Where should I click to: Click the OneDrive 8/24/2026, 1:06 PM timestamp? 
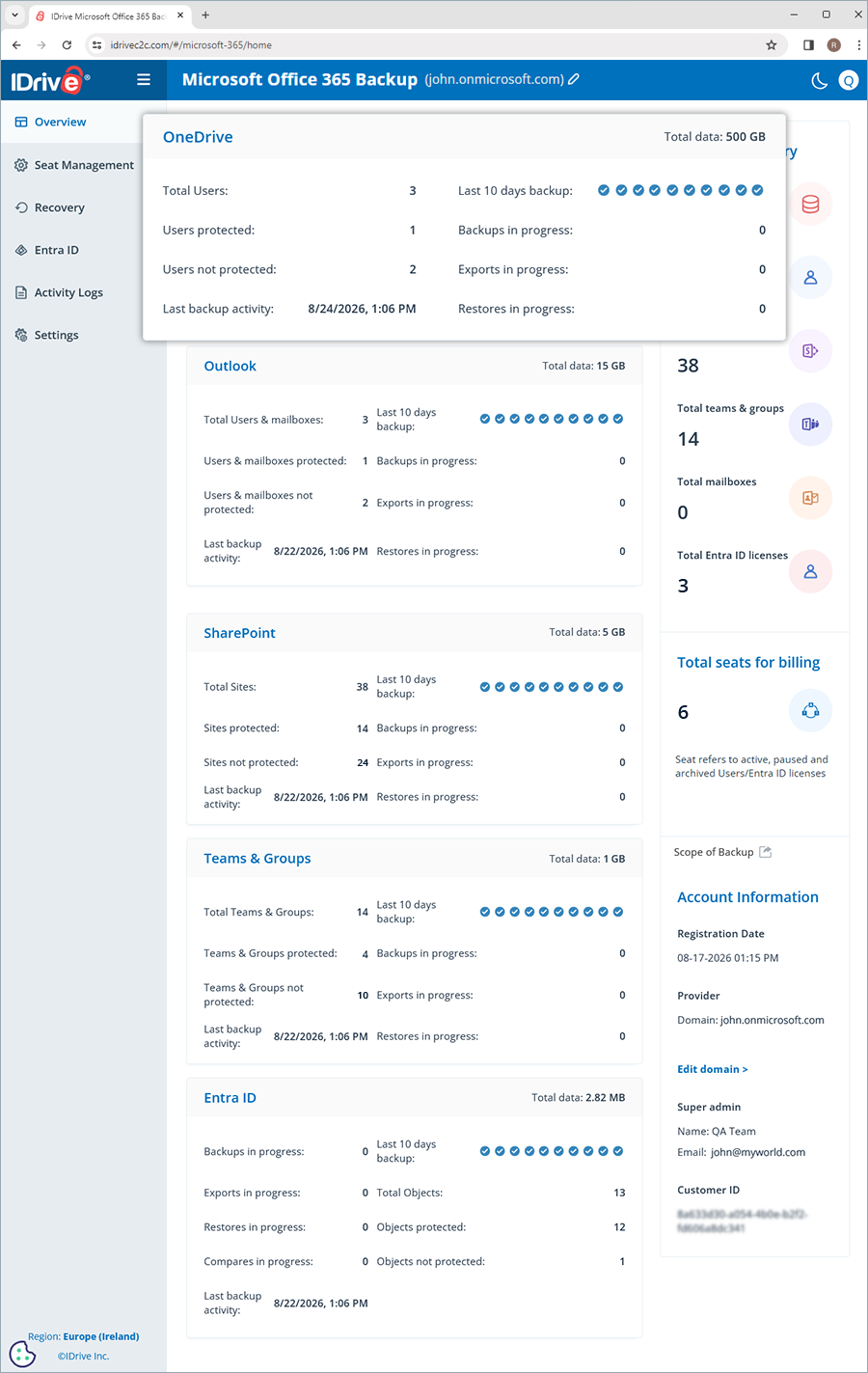(x=362, y=309)
